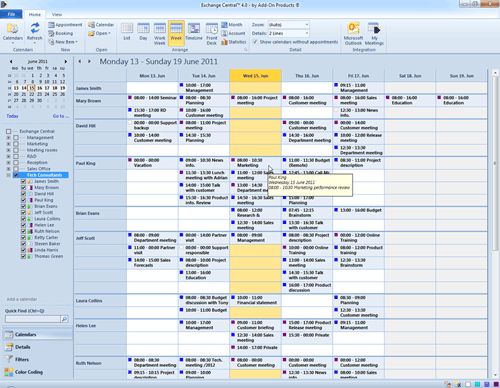
Task: Open the Color Coding pane
Action: pyautogui.click(x=38, y=372)
